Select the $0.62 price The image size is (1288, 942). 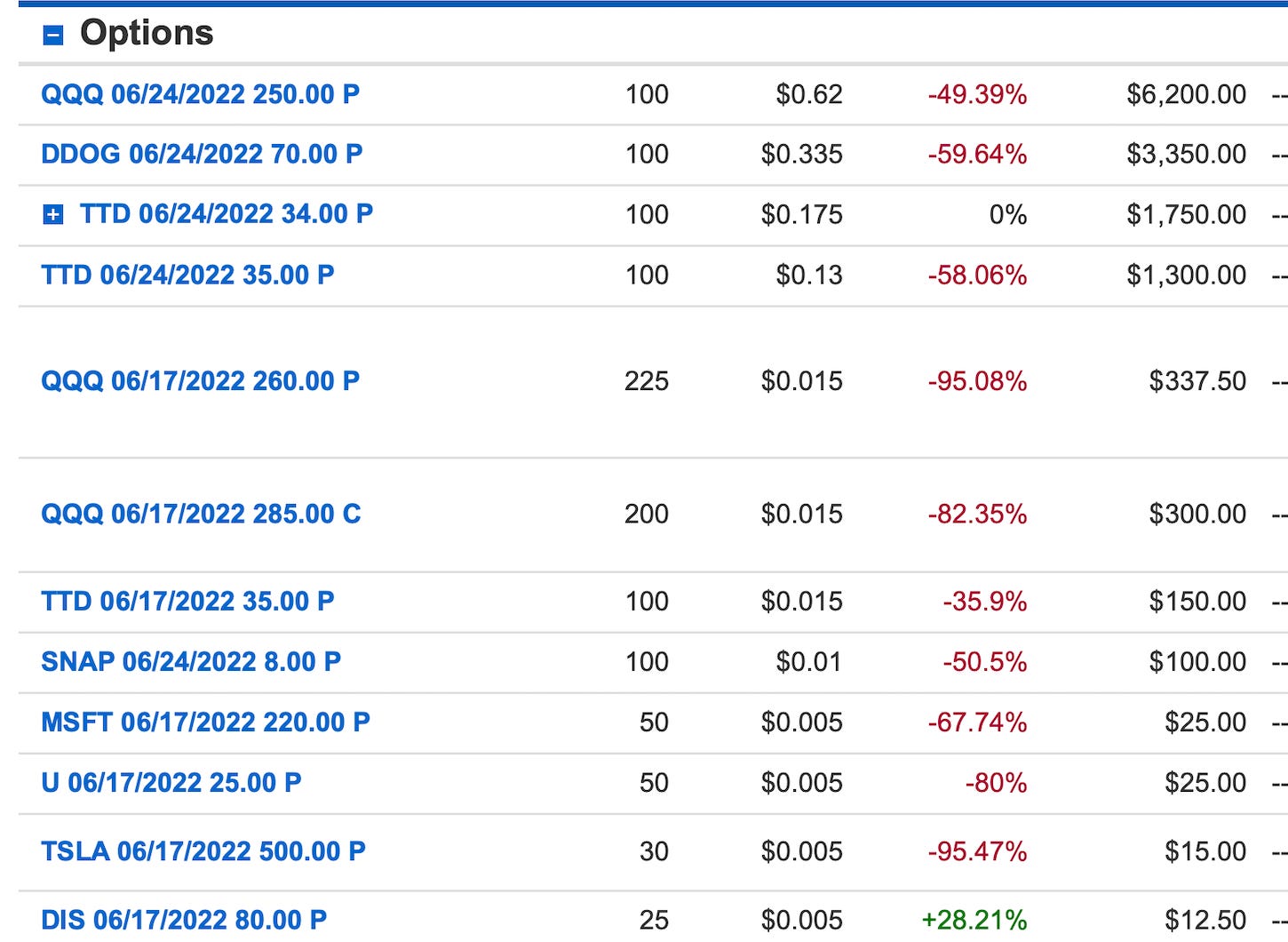(x=809, y=94)
